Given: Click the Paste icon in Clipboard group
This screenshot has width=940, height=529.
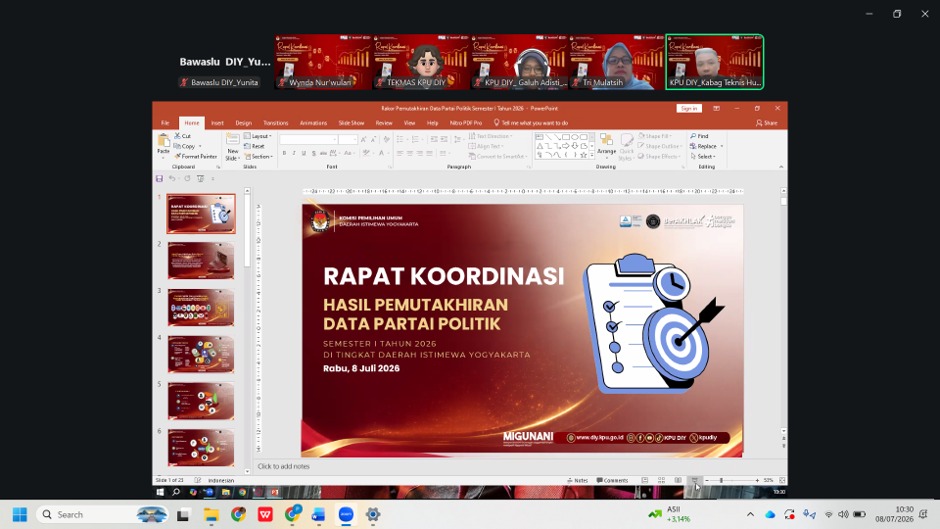Looking at the screenshot, I should click(163, 140).
